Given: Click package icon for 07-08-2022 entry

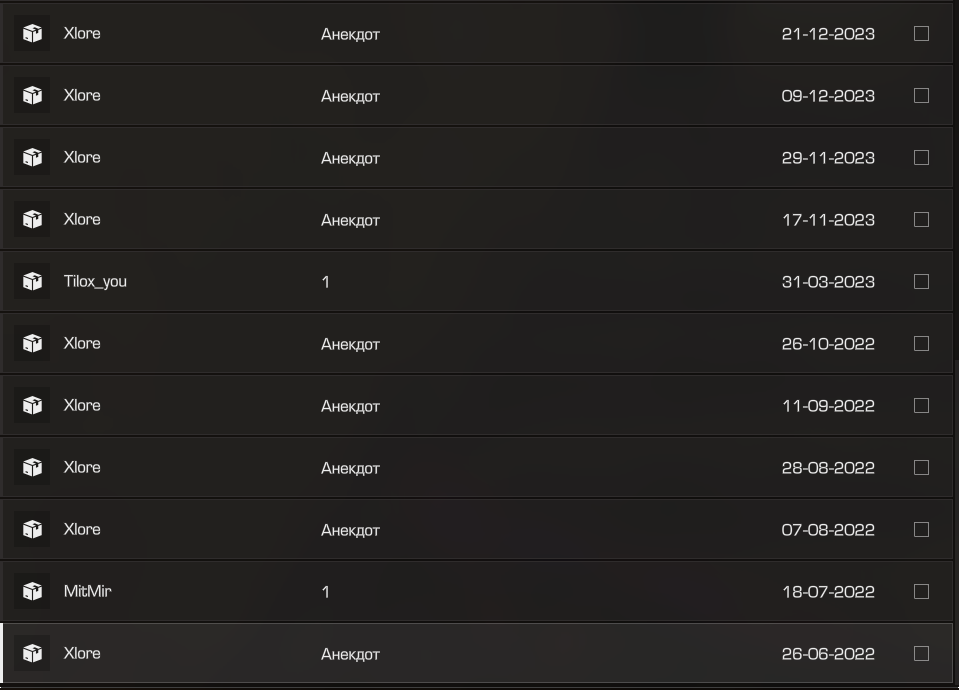Looking at the screenshot, I should 32,529.
